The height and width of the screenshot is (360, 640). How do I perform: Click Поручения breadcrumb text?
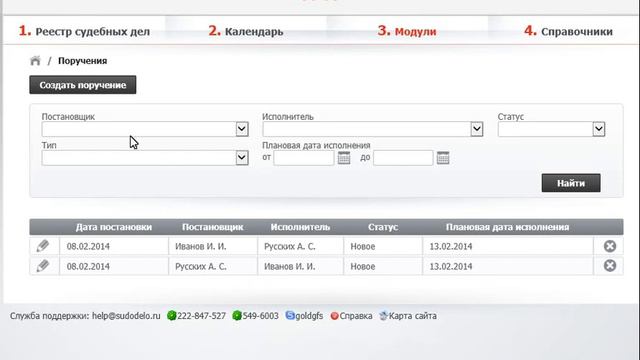[x=82, y=61]
